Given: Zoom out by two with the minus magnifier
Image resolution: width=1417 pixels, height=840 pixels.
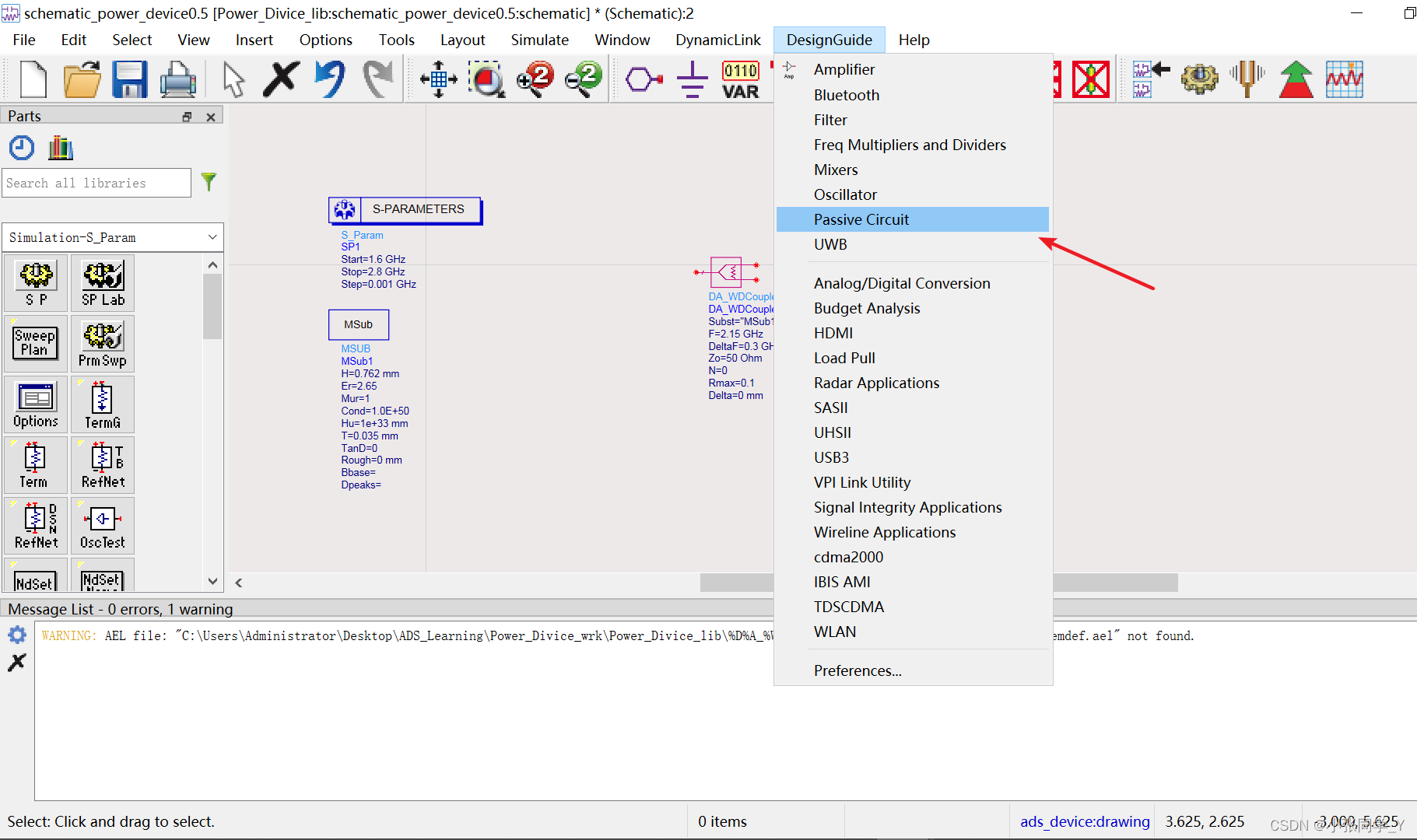Looking at the screenshot, I should coord(584,79).
